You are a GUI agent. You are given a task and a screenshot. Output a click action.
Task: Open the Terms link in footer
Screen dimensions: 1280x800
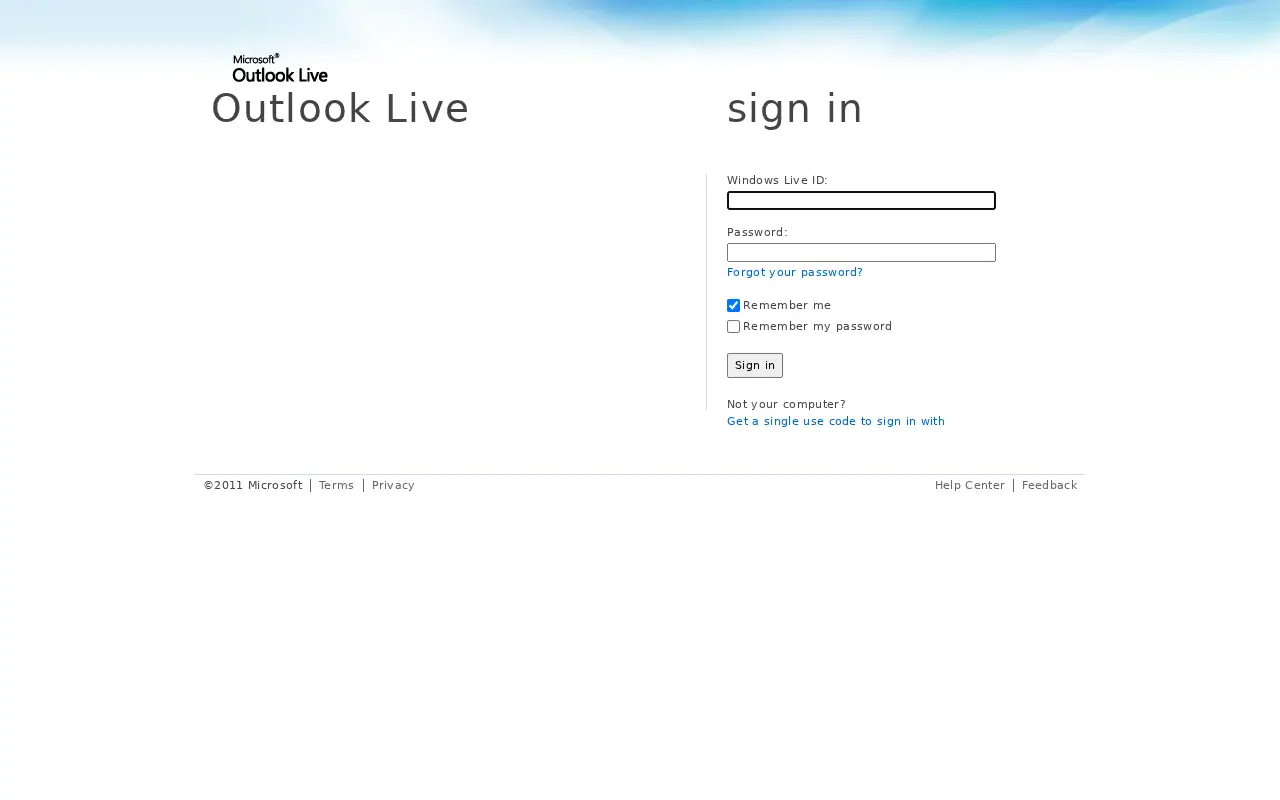point(336,486)
